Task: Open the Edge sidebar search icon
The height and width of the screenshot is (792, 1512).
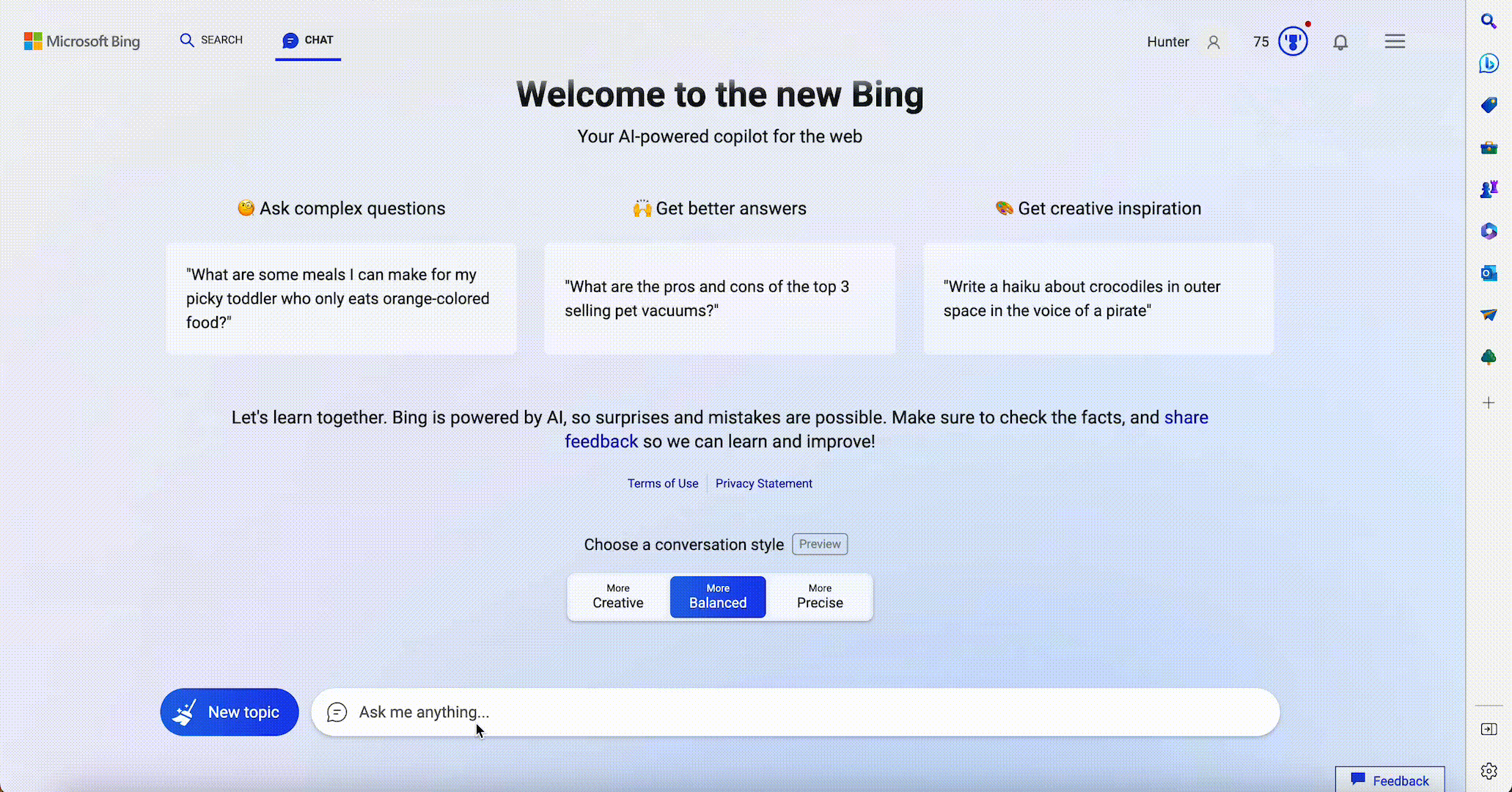Action: [x=1488, y=21]
